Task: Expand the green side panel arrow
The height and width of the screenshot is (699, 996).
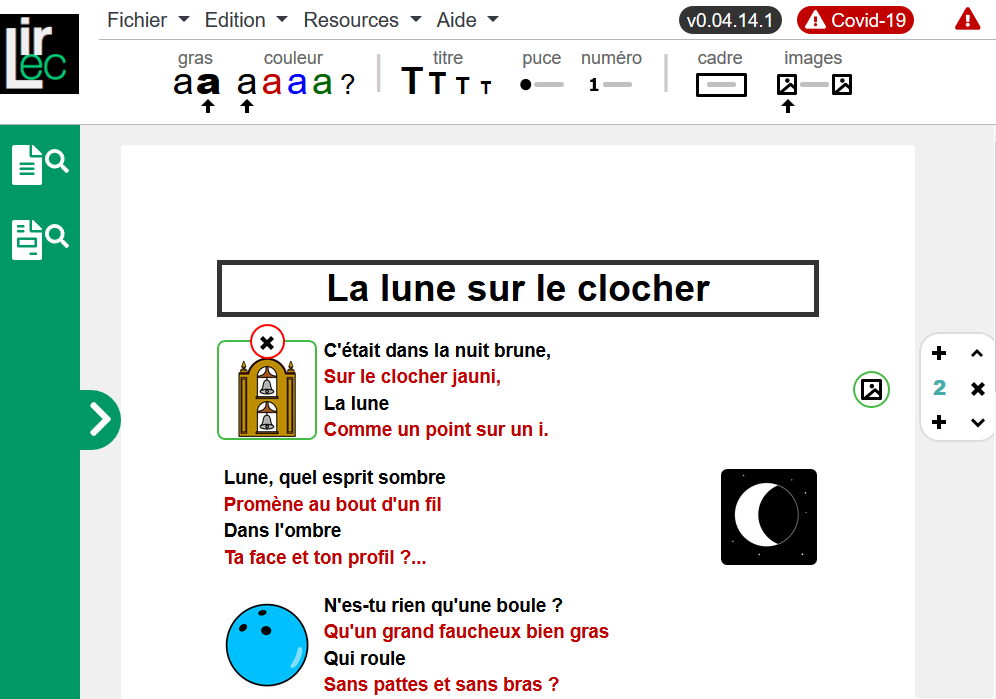Action: (100, 419)
